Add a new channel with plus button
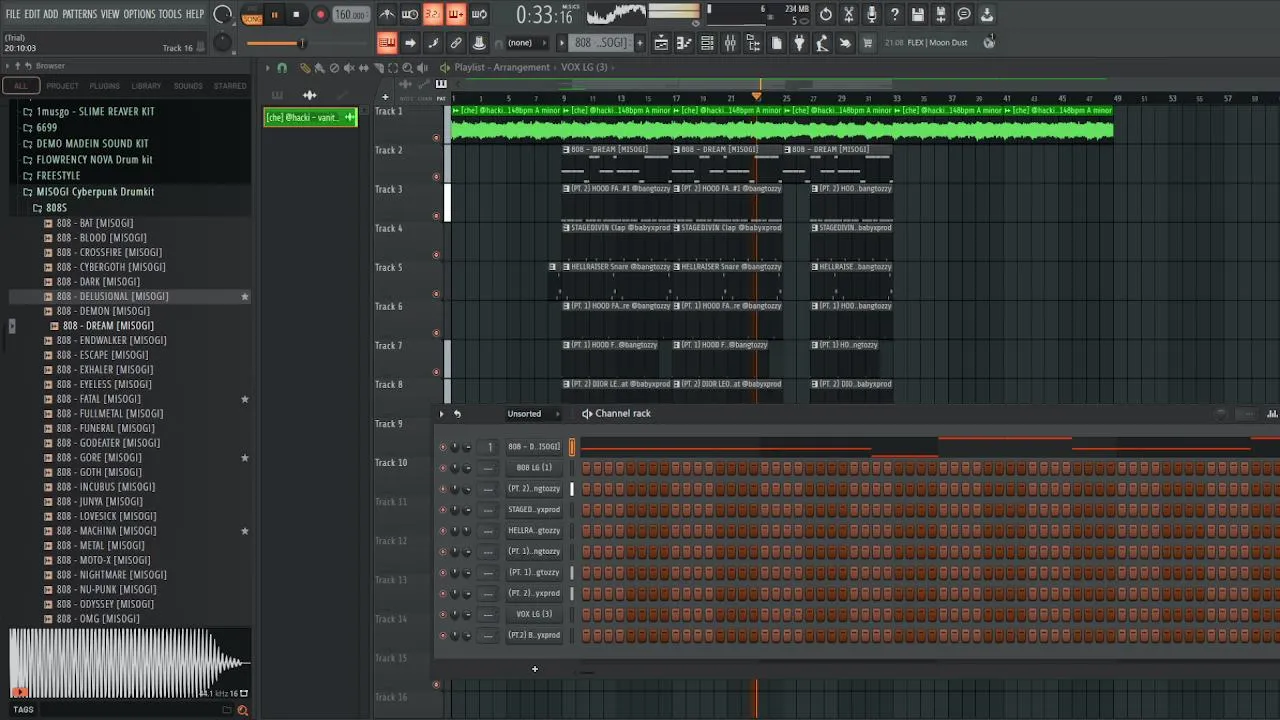This screenshot has width=1280, height=720. coord(534,669)
